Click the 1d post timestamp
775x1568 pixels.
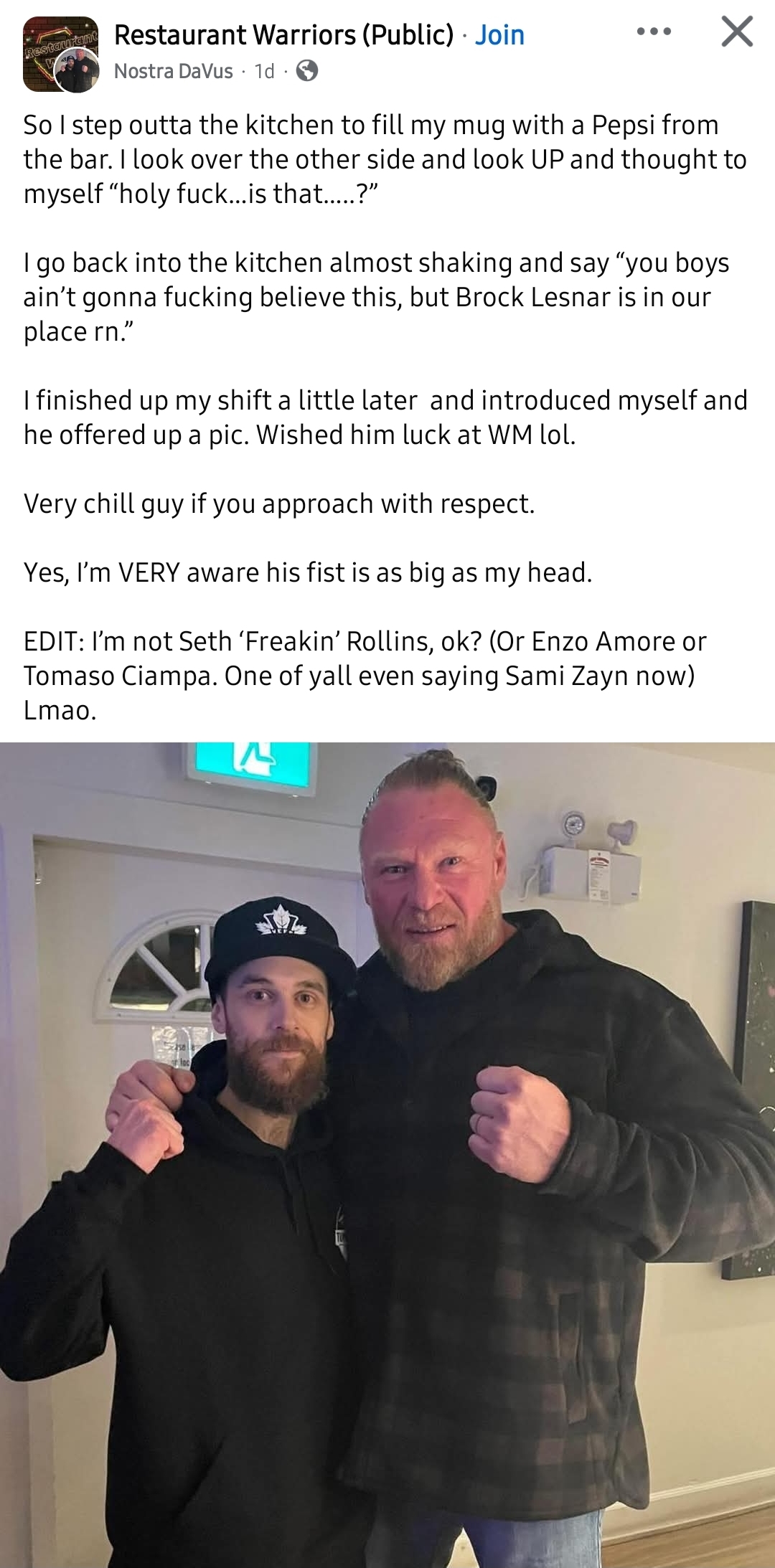coord(264,71)
